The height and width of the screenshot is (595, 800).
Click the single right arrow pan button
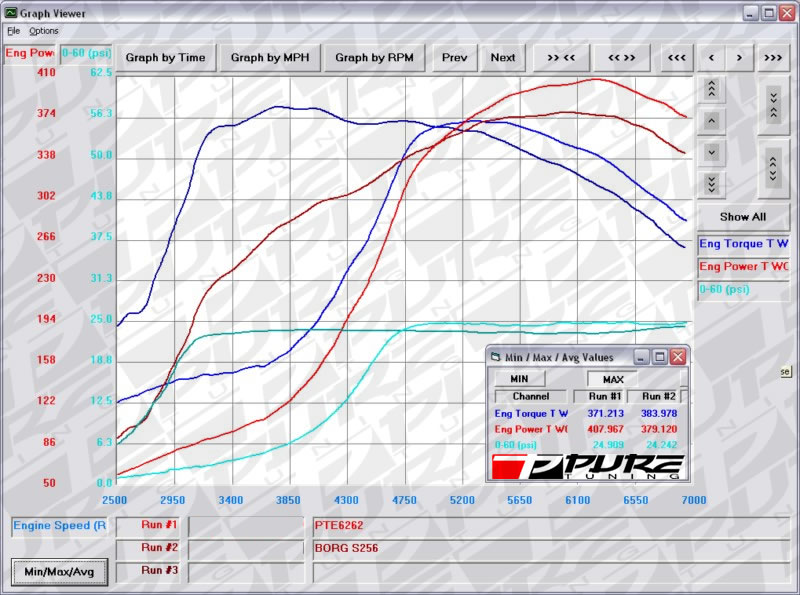740,57
